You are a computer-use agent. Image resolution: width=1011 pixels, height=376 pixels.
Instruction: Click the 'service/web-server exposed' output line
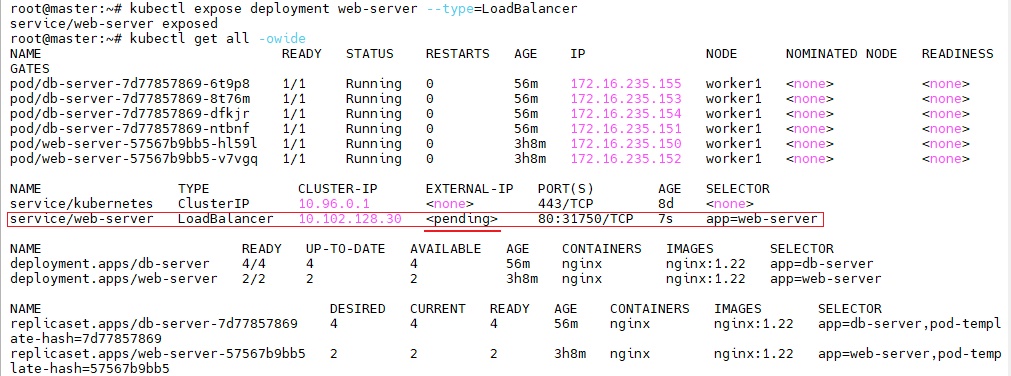pos(114,24)
